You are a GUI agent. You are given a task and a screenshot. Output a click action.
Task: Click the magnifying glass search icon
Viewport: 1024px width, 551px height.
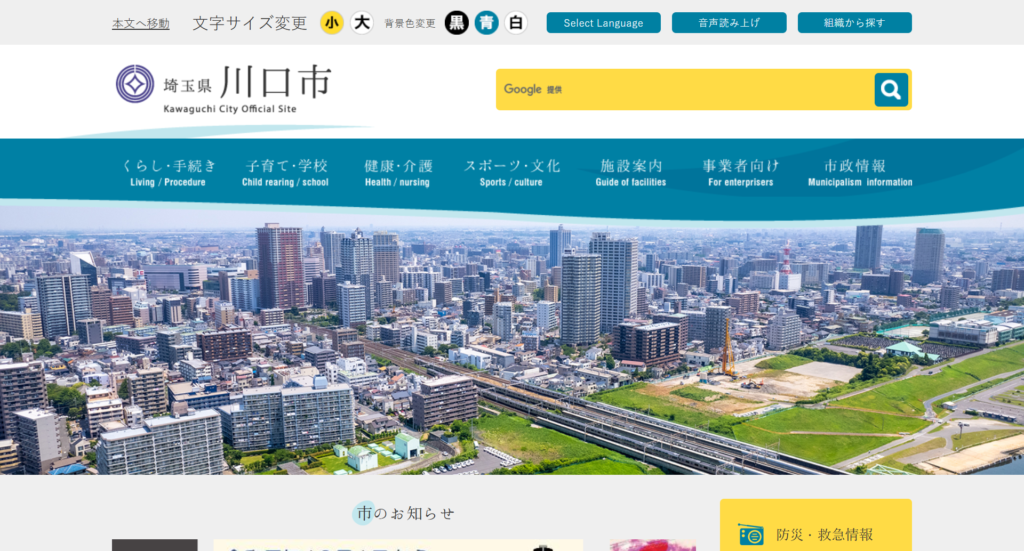click(x=890, y=90)
